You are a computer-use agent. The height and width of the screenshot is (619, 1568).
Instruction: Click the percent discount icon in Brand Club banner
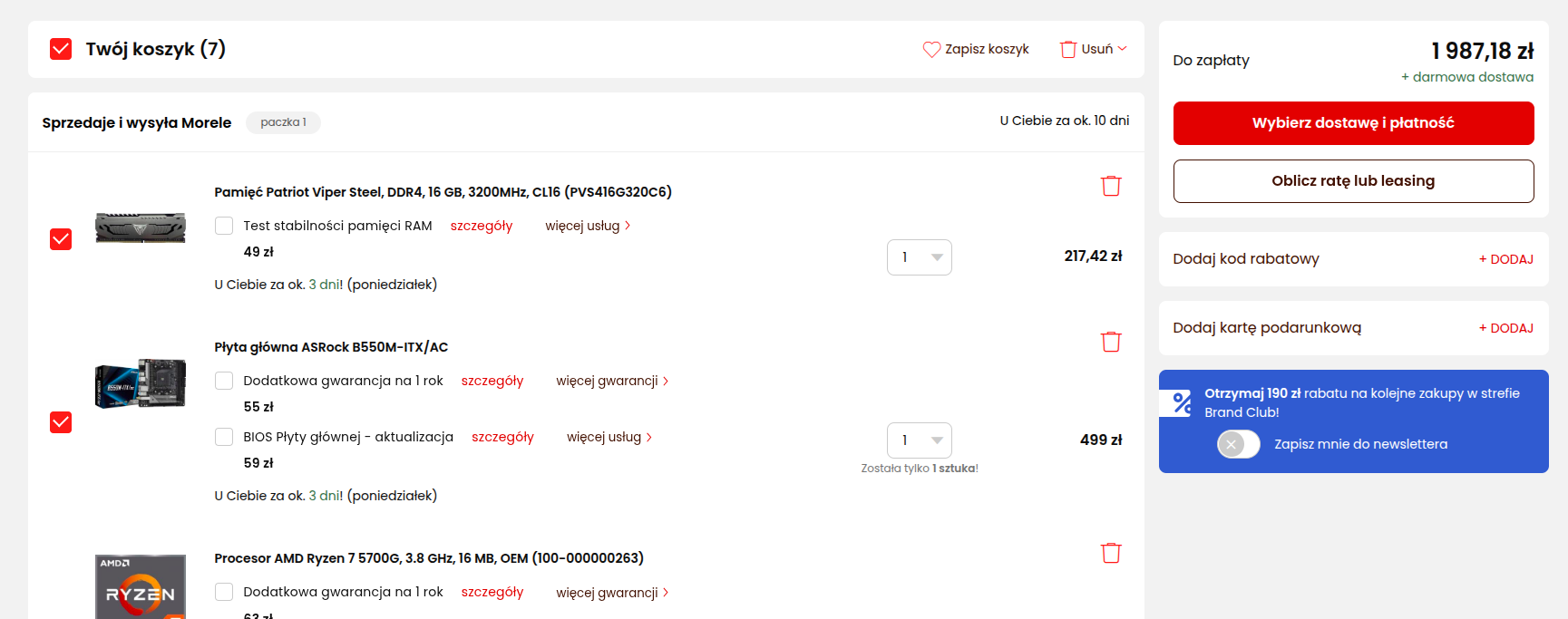pyautogui.click(x=1182, y=402)
